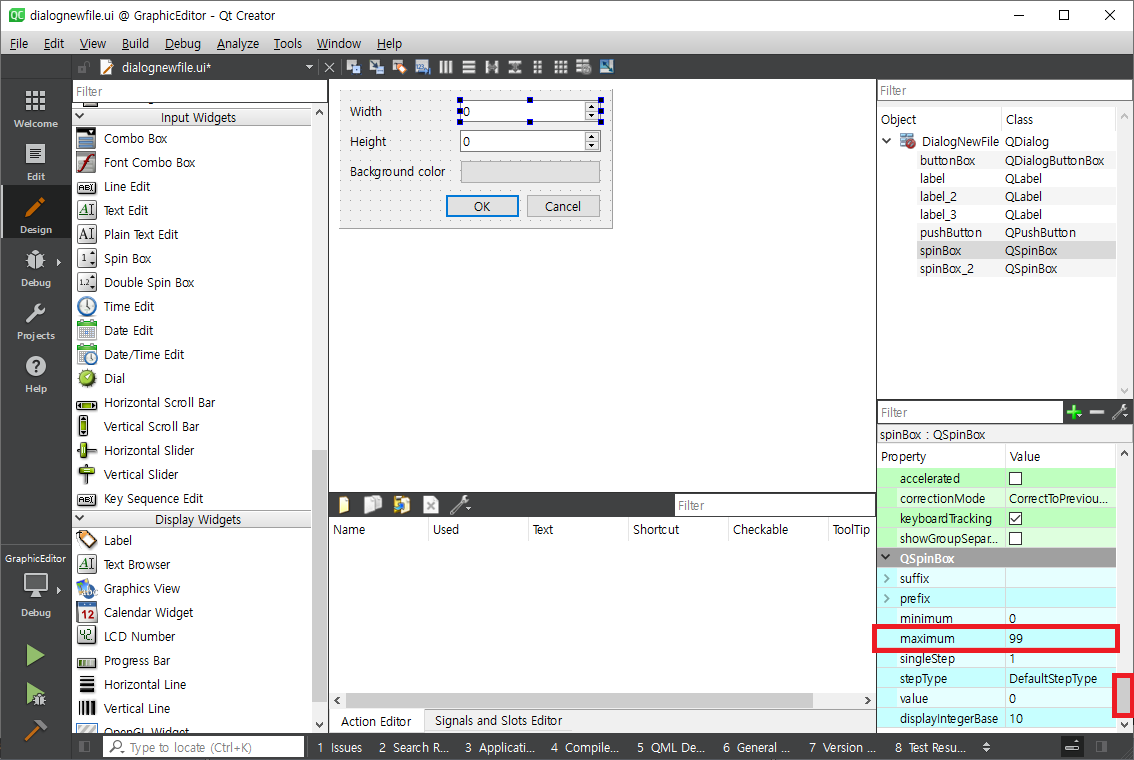Open the Help mode in the sidebar
The width and height of the screenshot is (1134, 760).
pyautogui.click(x=35, y=374)
